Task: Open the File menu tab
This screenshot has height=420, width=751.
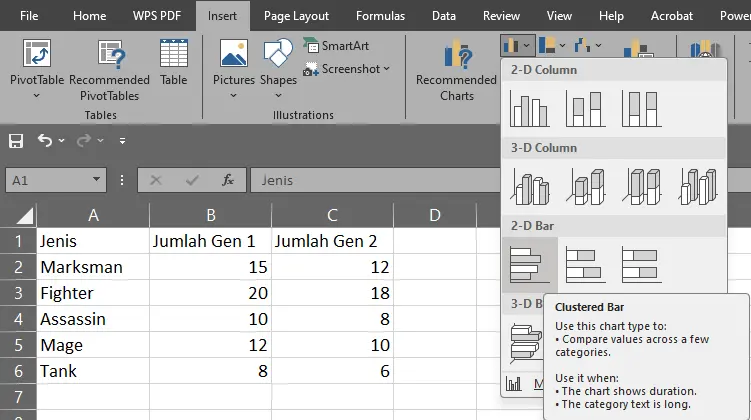Action: point(29,16)
